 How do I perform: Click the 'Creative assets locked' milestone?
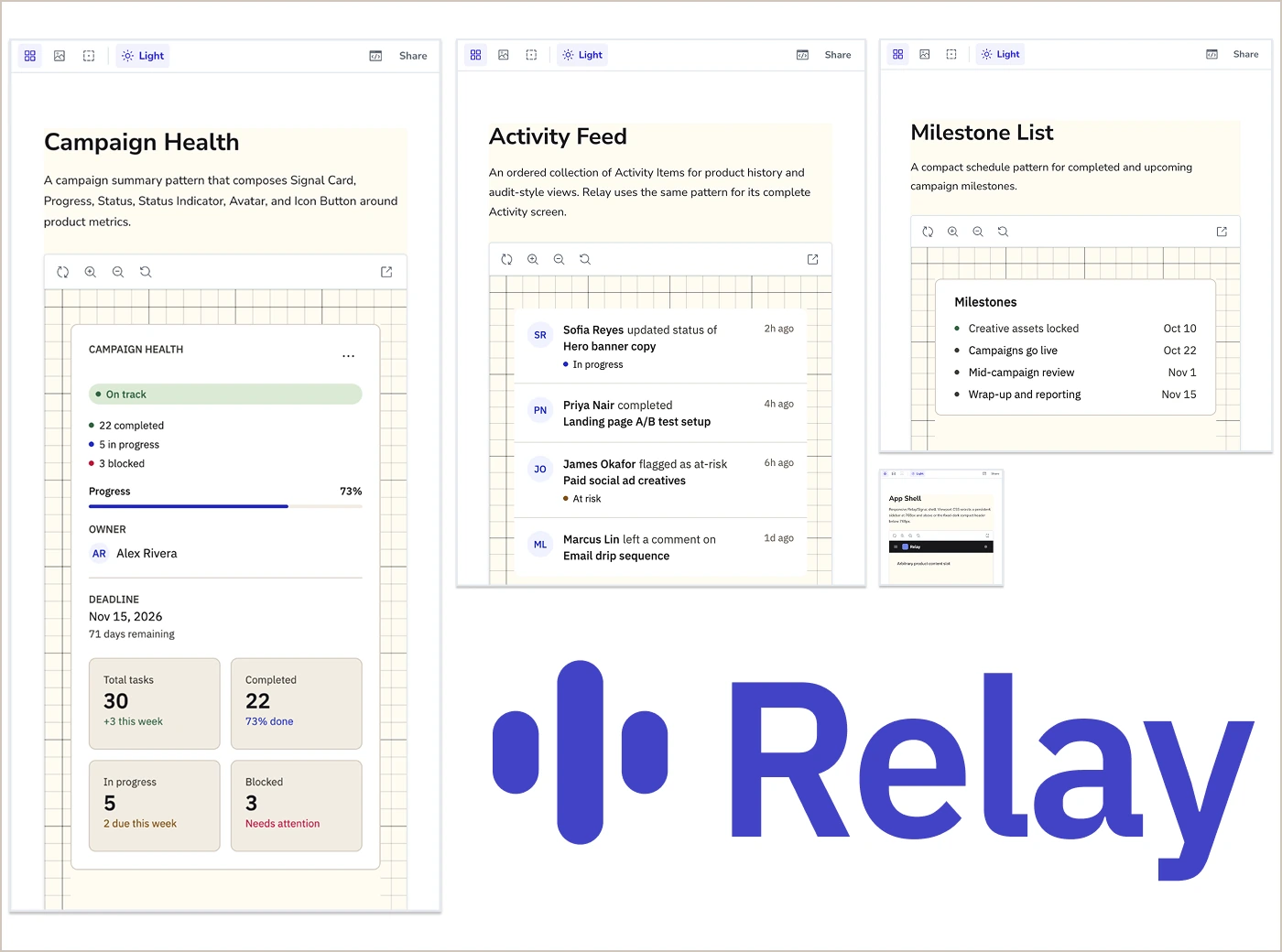(1076, 329)
